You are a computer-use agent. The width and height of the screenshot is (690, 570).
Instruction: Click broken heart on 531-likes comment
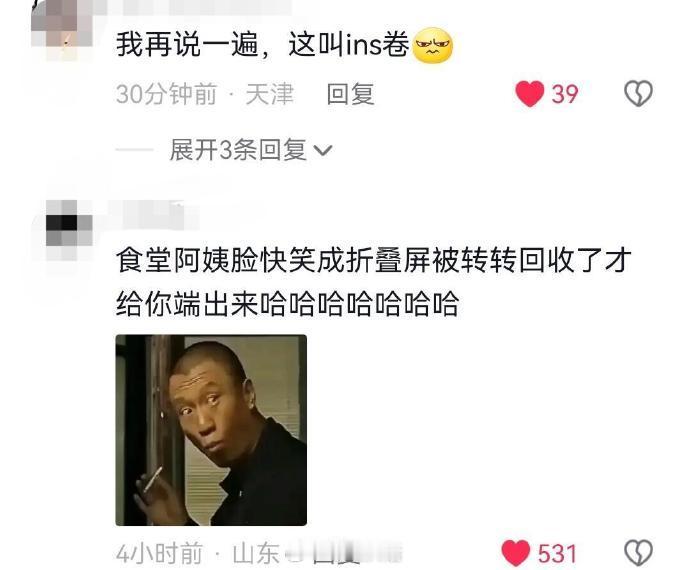639,553
